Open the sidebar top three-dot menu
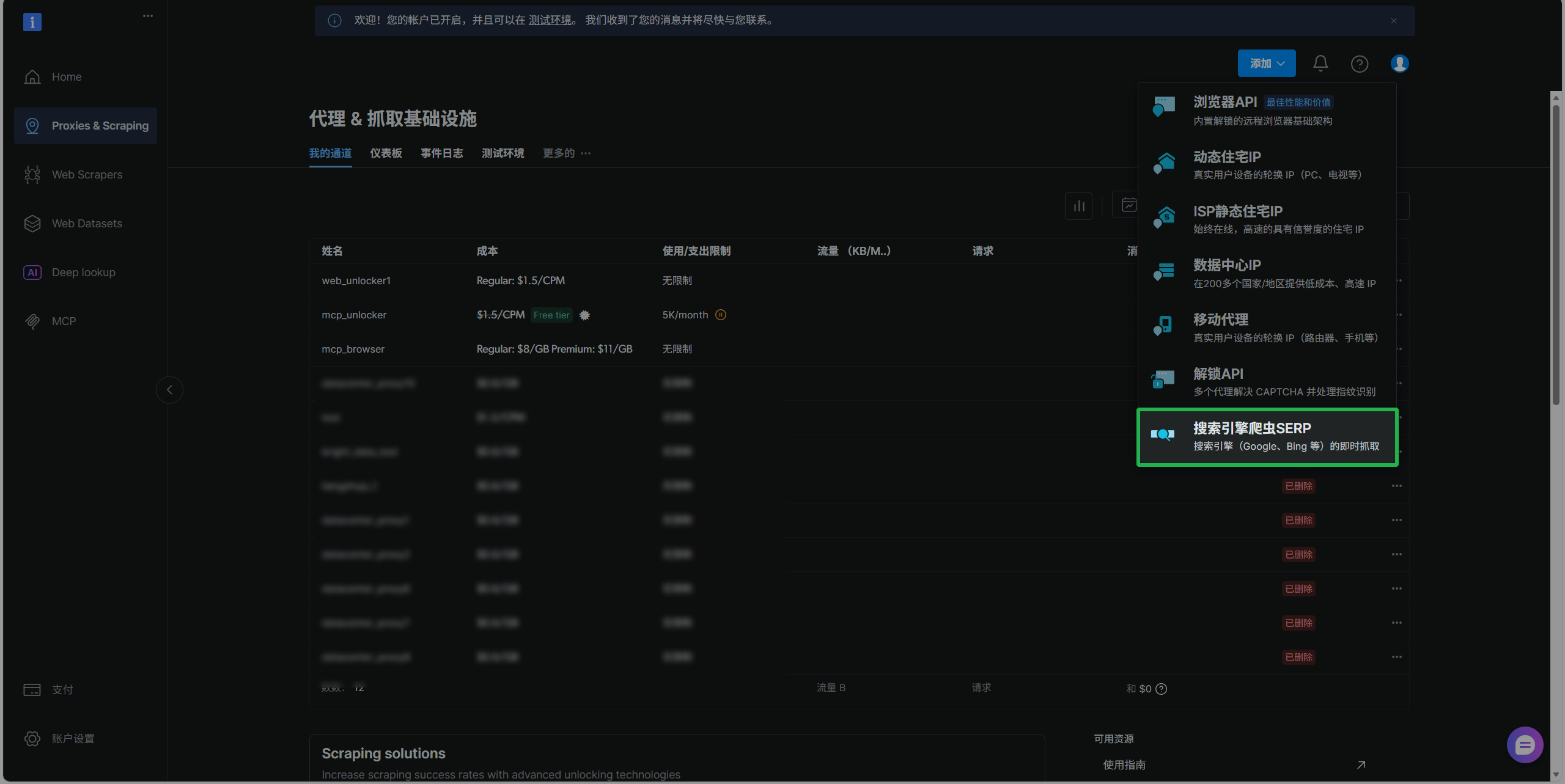The width and height of the screenshot is (1565, 784). coord(148,16)
